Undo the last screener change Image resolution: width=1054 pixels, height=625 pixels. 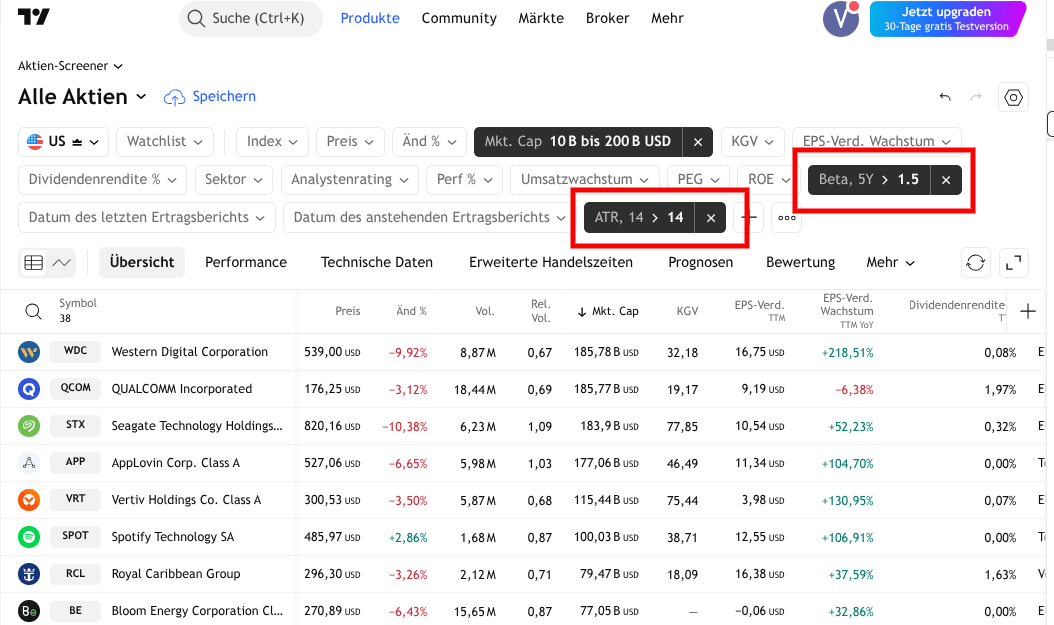pos(945,97)
